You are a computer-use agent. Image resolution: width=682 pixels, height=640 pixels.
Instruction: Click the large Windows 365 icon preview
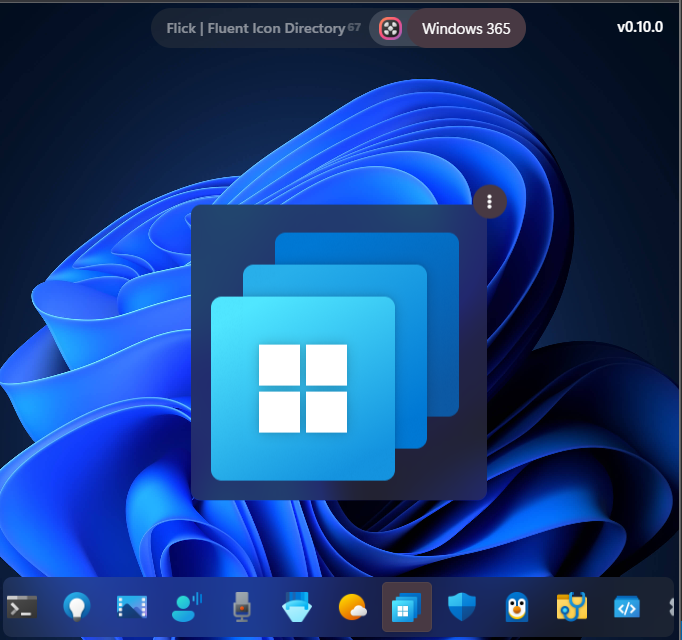tap(338, 352)
